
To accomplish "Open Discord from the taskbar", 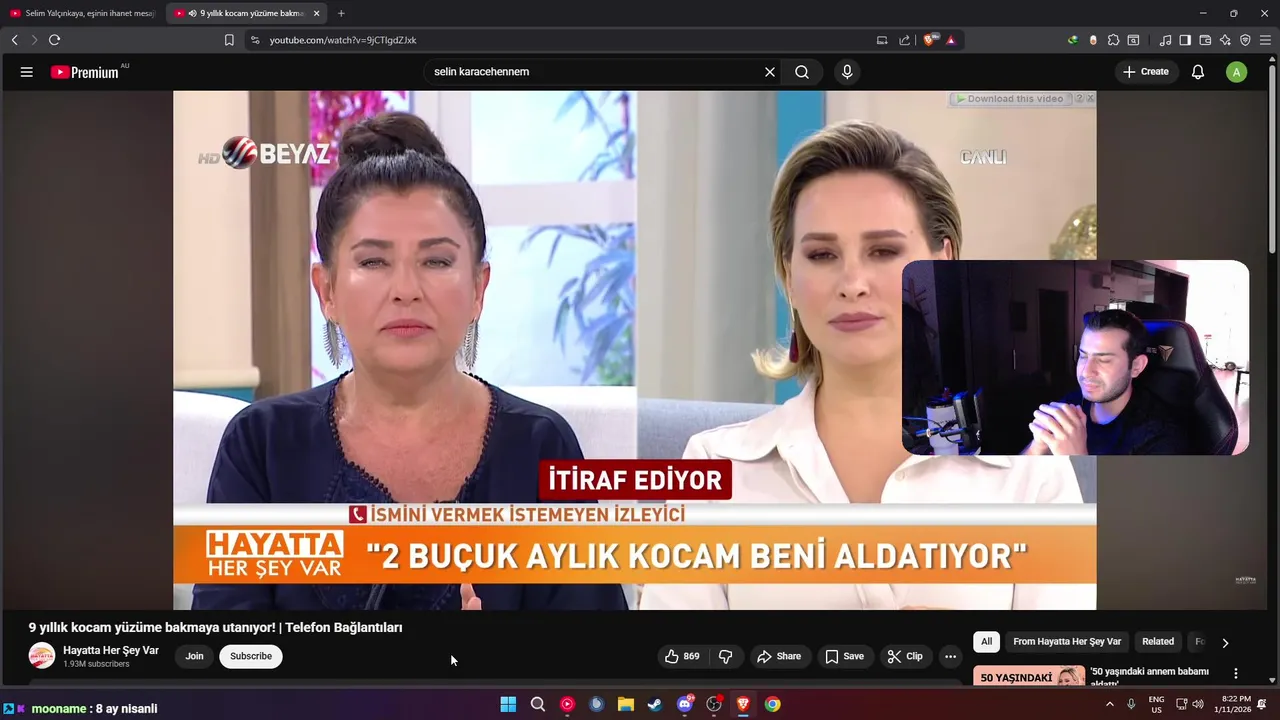I will (x=685, y=705).
